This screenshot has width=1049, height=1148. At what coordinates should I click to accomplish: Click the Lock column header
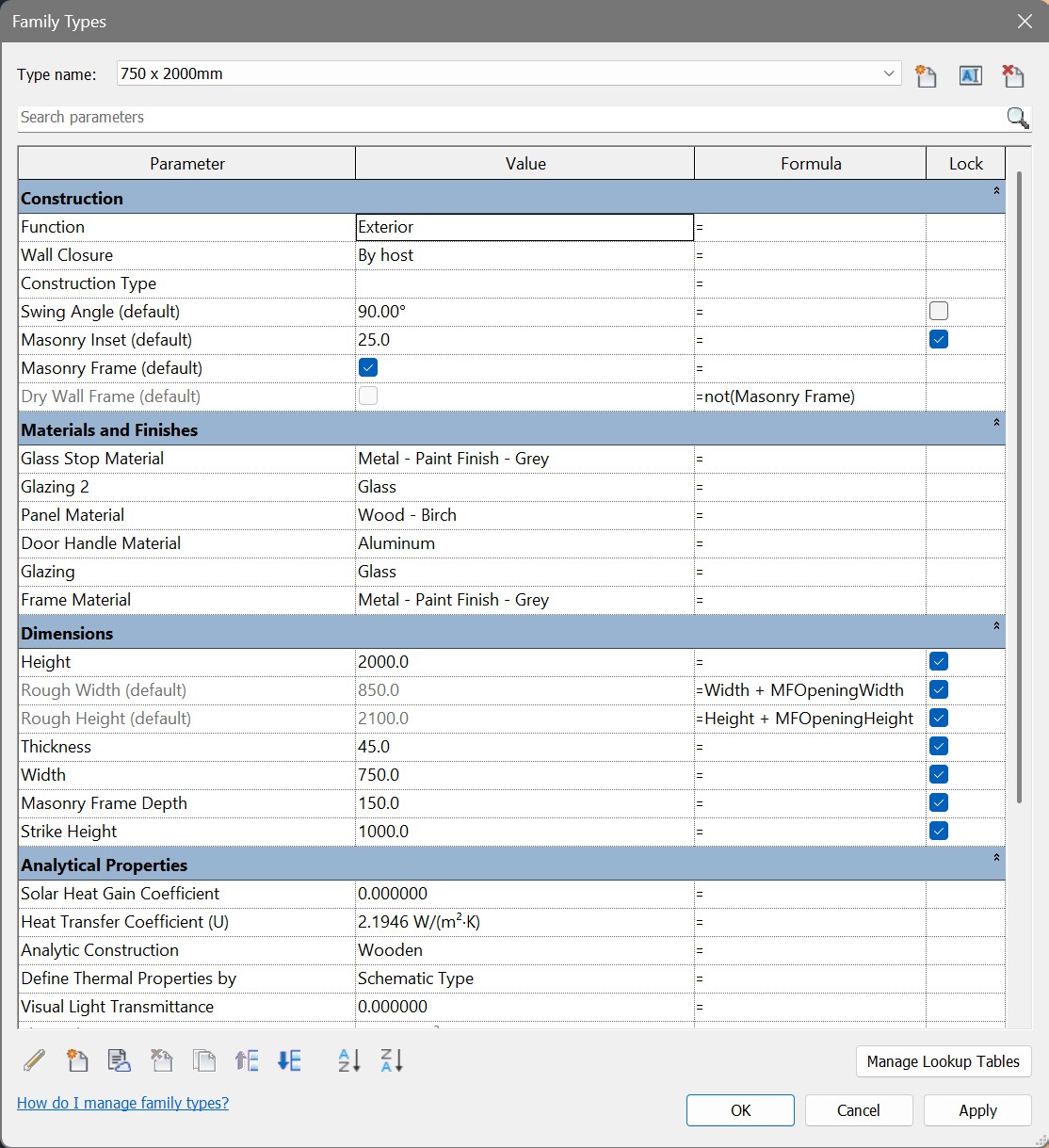pos(965,164)
